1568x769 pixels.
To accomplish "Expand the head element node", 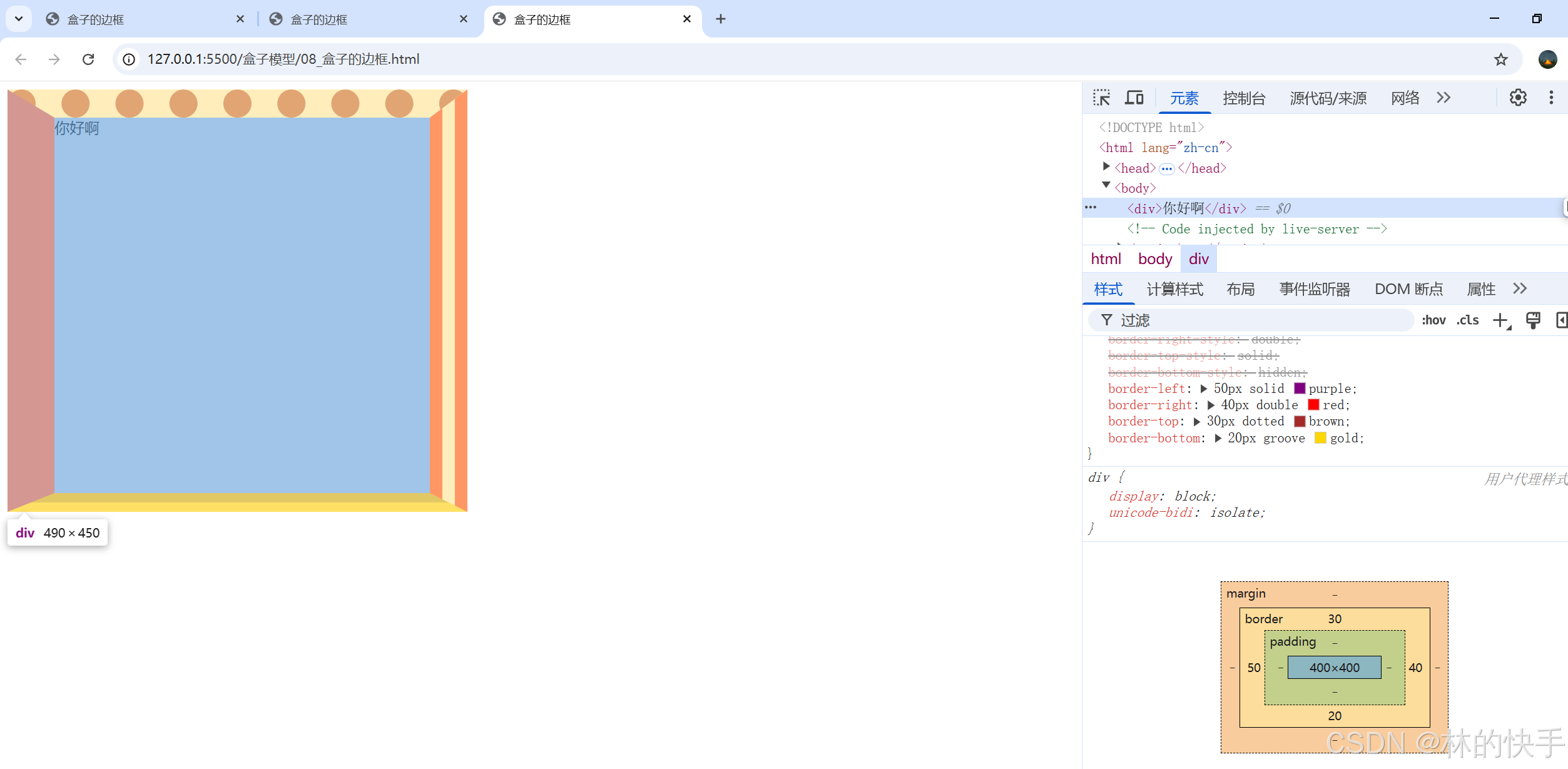I will [x=1106, y=166].
